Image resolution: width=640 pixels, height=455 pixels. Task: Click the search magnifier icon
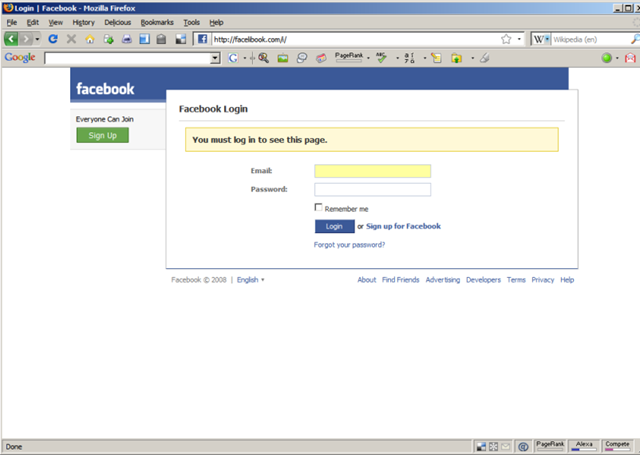(635, 39)
